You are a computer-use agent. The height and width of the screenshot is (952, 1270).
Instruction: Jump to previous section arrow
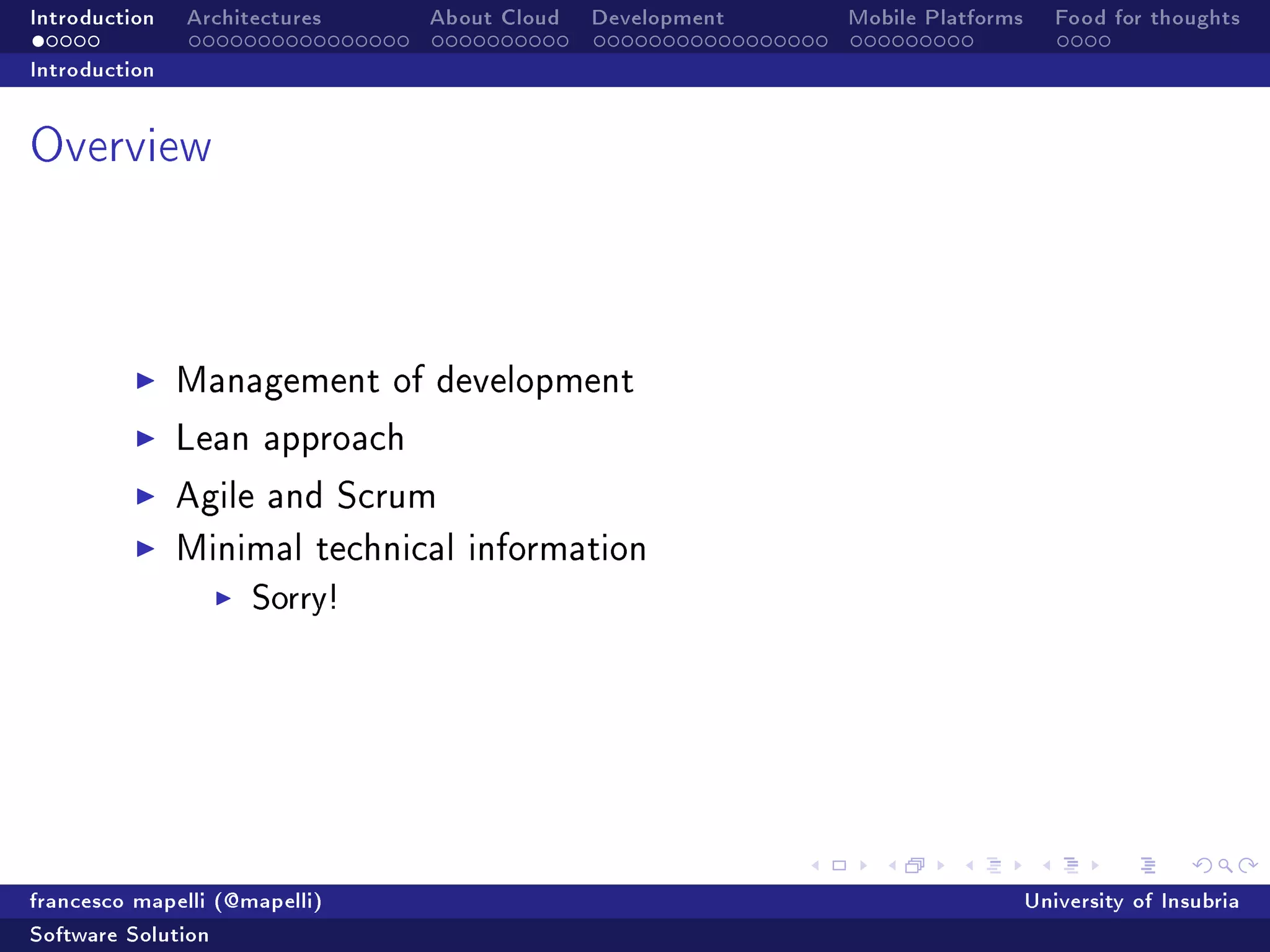[x=1047, y=865]
